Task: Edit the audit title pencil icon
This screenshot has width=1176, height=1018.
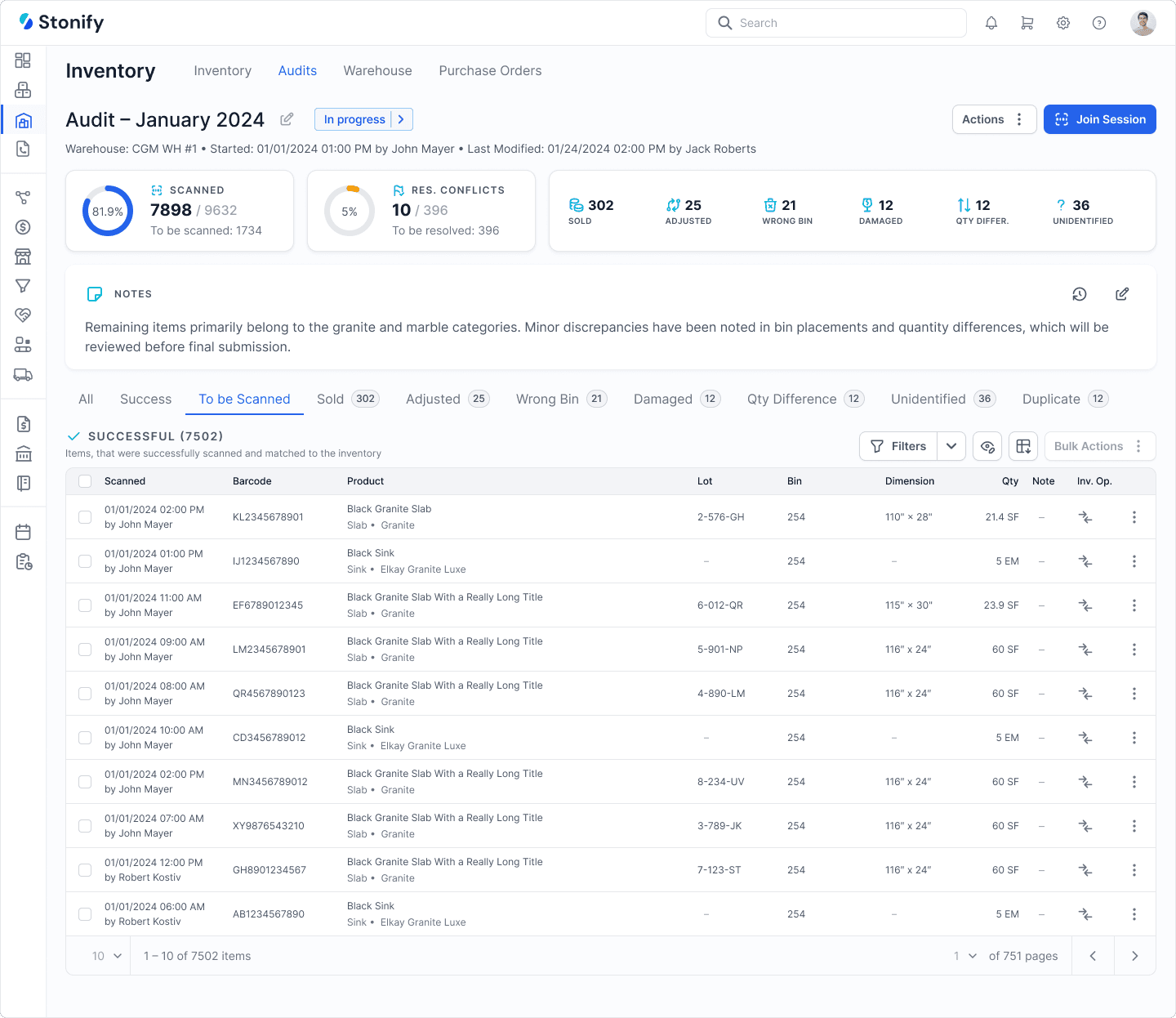Action: click(x=287, y=119)
